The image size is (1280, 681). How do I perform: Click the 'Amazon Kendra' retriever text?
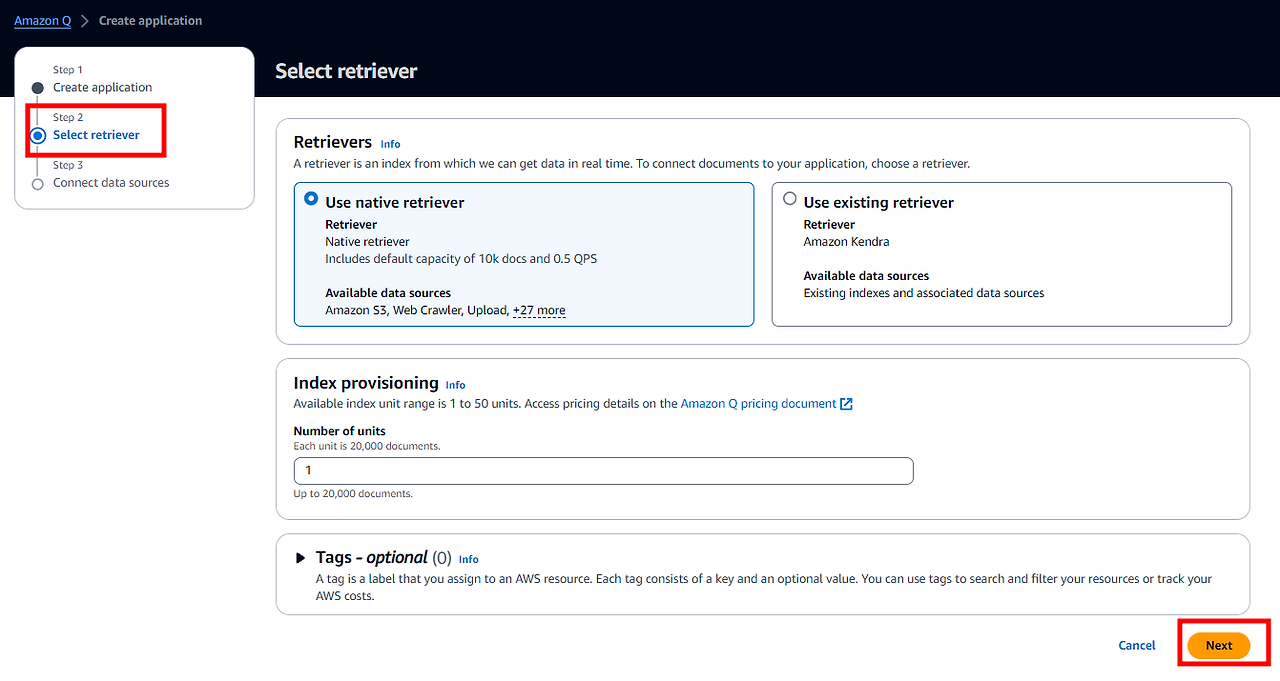click(x=846, y=242)
